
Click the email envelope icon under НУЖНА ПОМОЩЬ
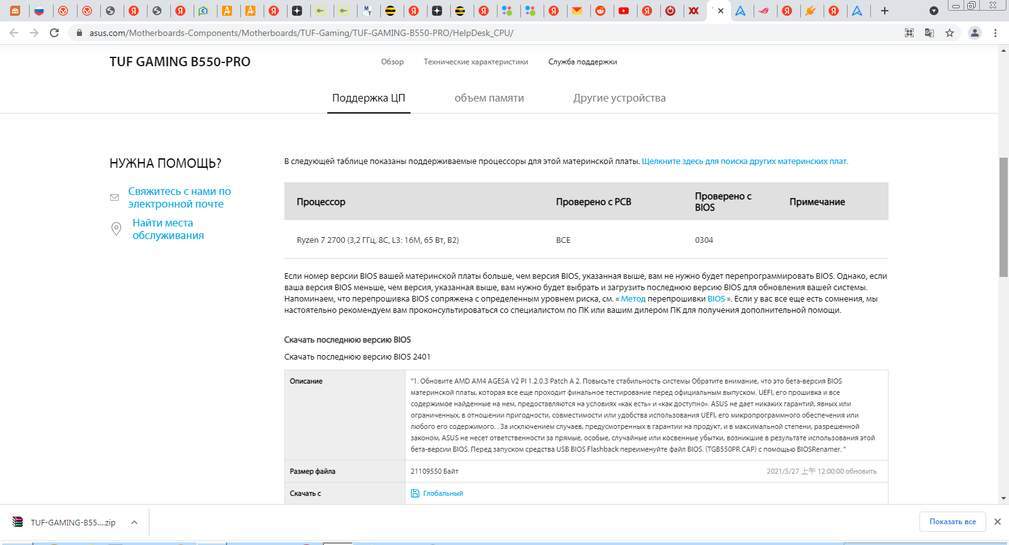tap(115, 198)
